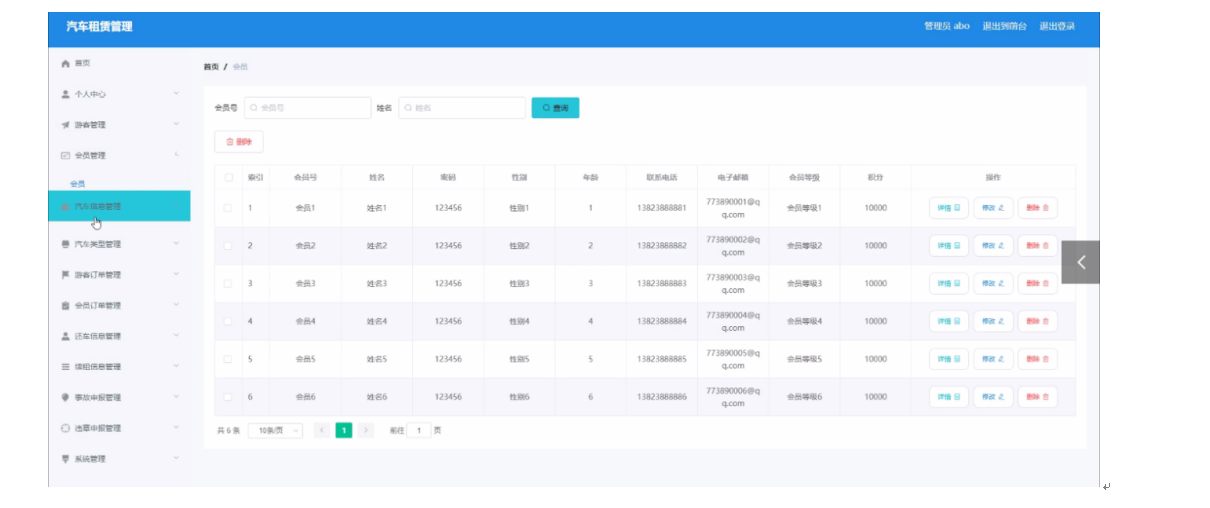The width and height of the screenshot is (1210, 508).
Task: Tick the select-all checkbox in table header
Action: point(228,177)
